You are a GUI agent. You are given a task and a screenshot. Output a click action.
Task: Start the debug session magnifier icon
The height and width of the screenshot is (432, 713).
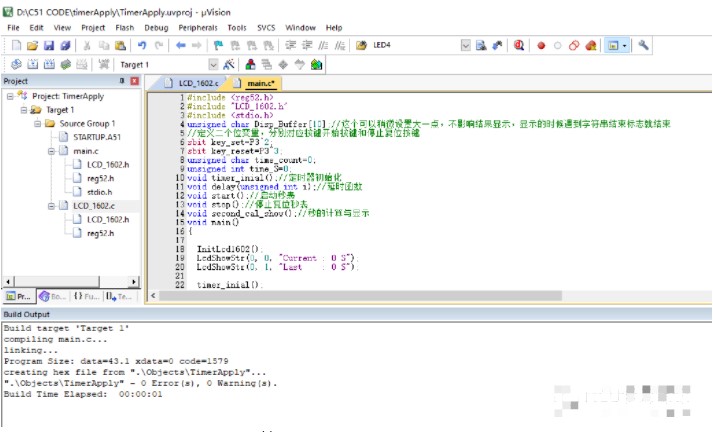(519, 46)
